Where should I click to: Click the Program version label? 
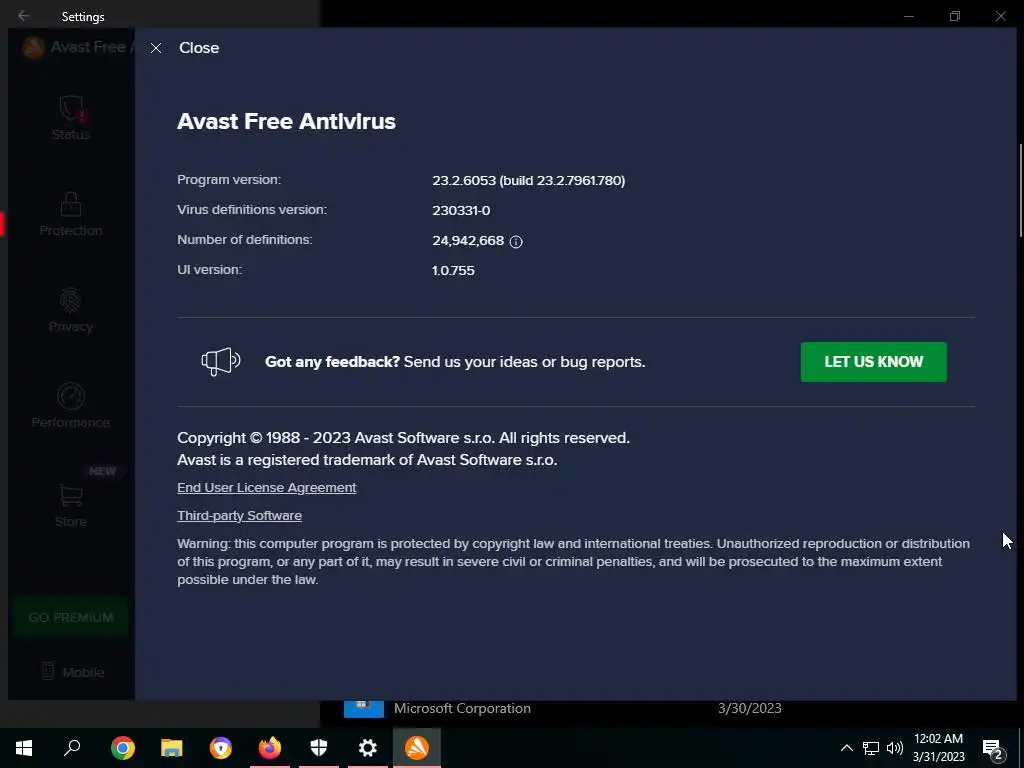coord(229,180)
